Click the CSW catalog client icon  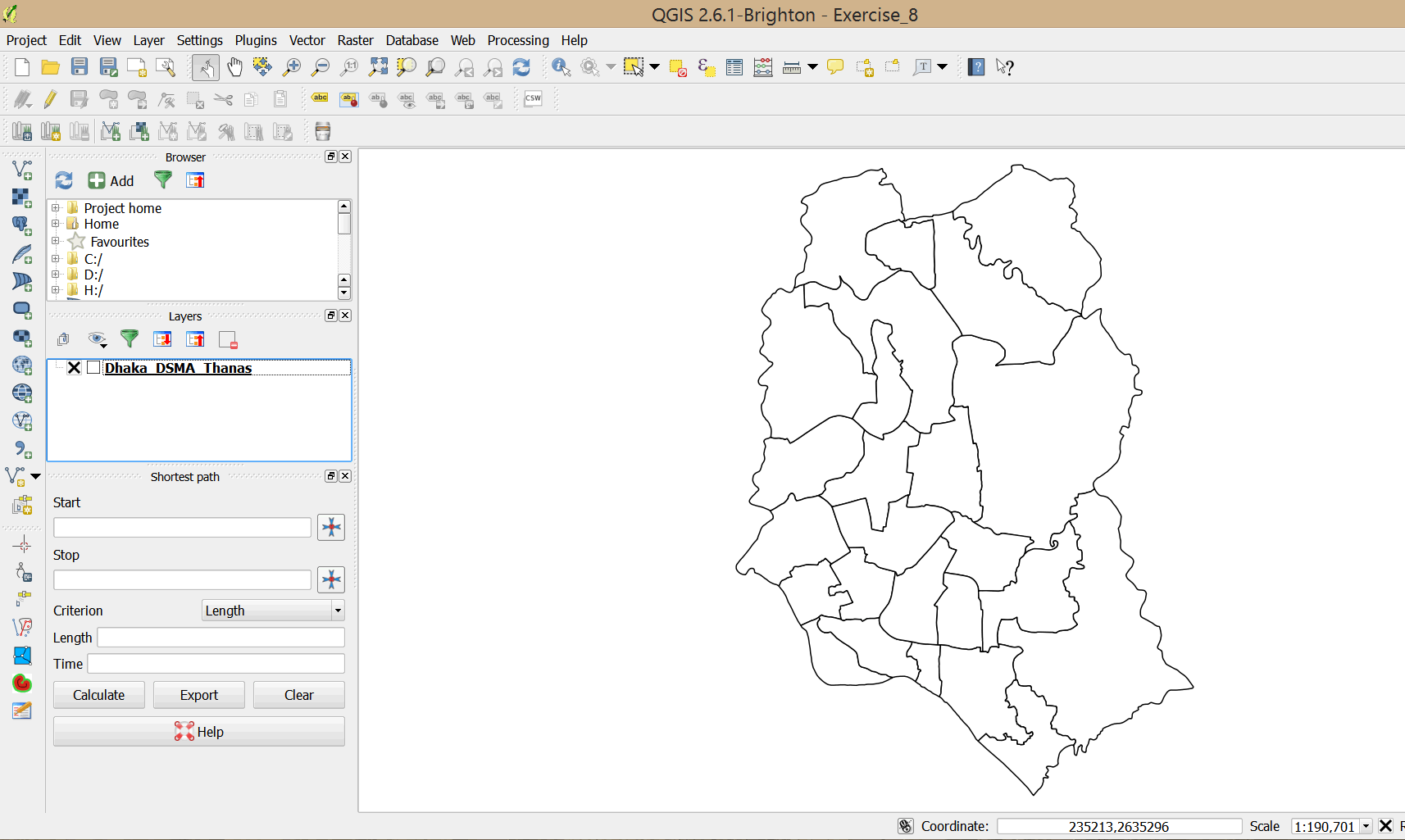point(533,98)
